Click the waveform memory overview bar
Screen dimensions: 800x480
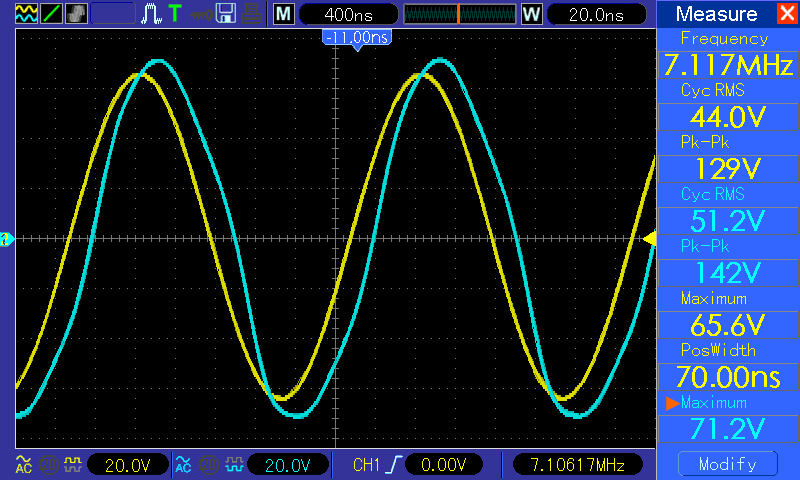click(459, 14)
